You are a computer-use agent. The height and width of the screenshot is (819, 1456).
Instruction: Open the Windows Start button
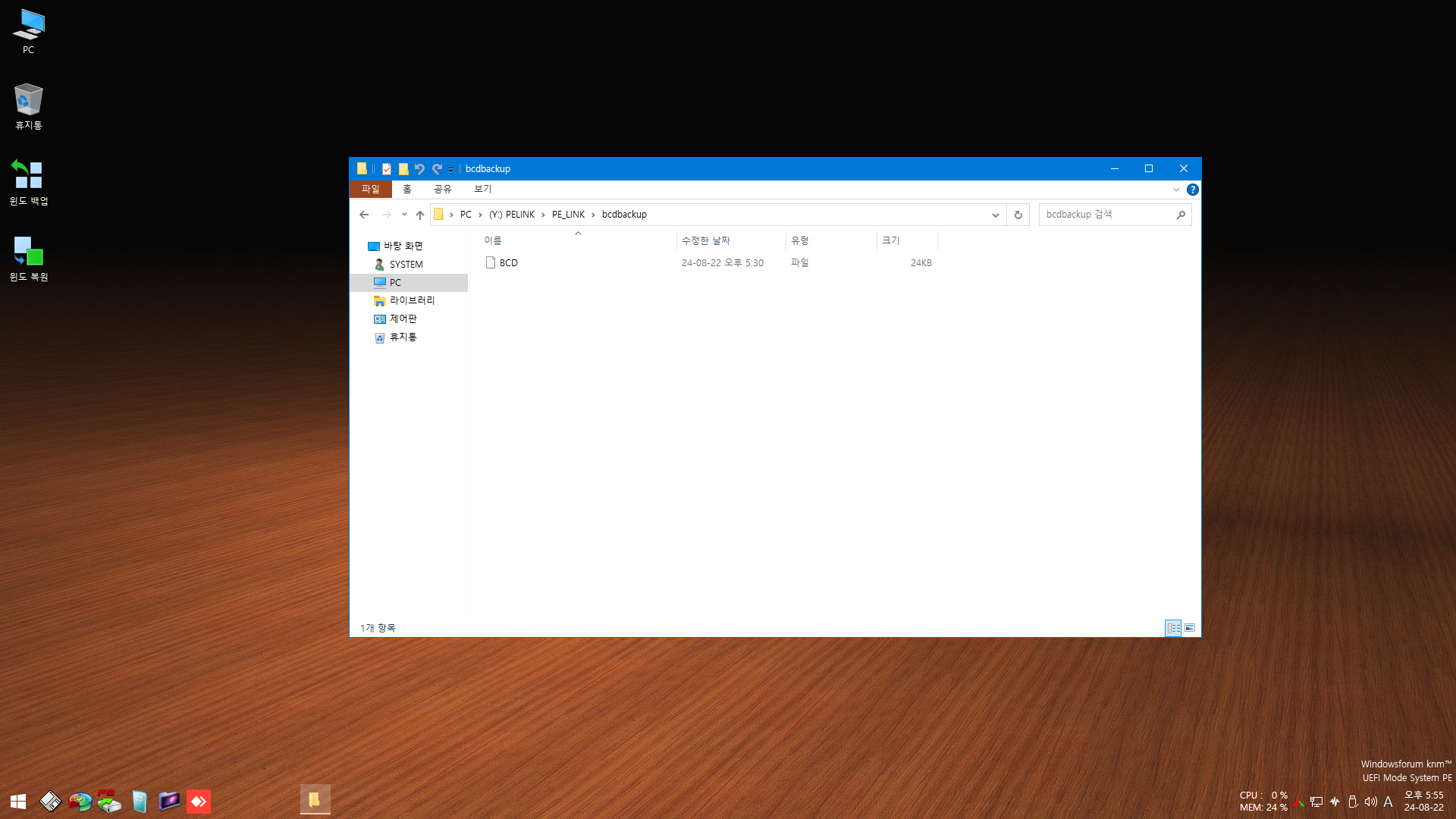[x=18, y=801]
